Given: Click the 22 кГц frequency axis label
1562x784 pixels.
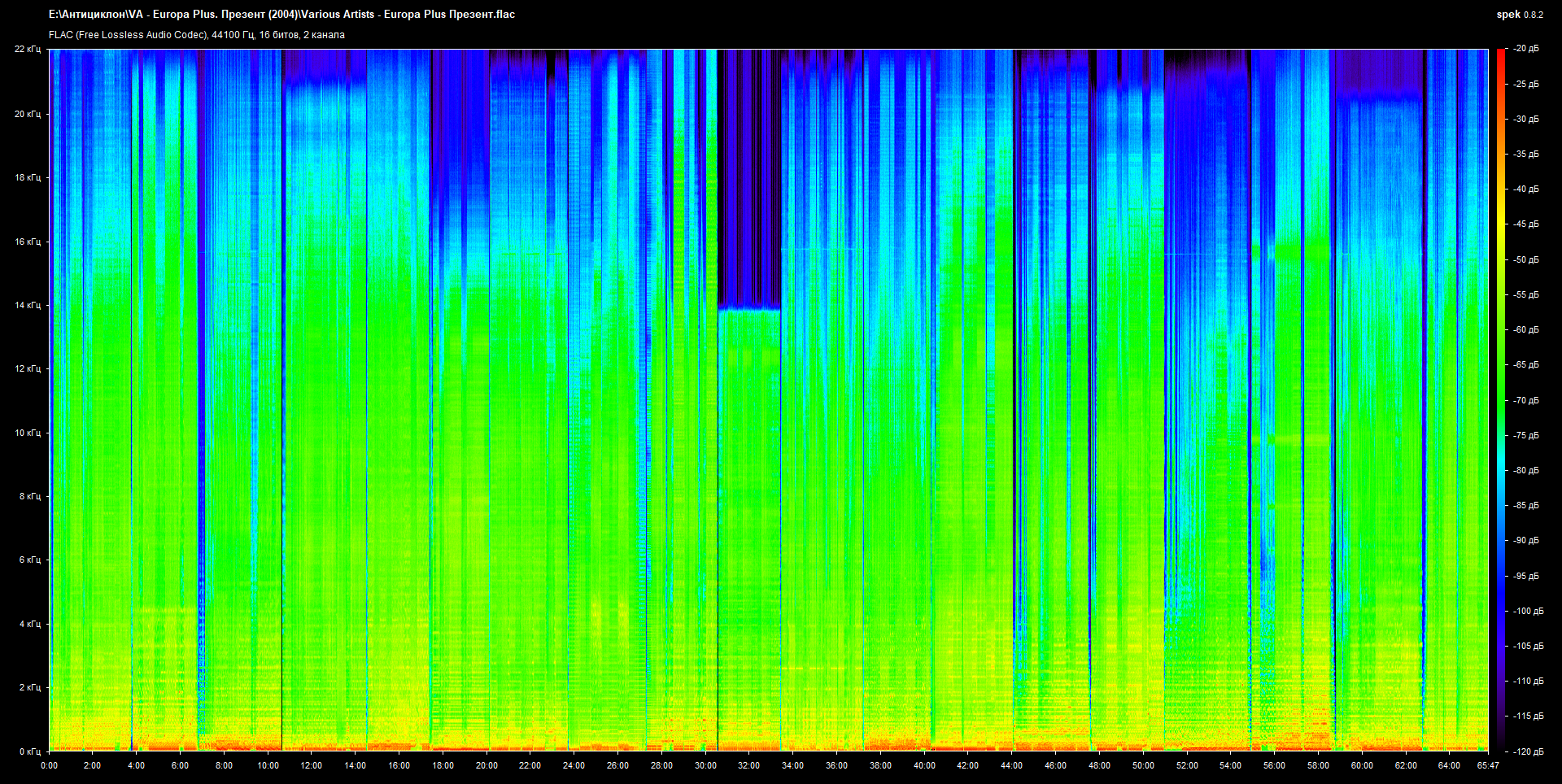Looking at the screenshot, I should [x=28, y=50].
